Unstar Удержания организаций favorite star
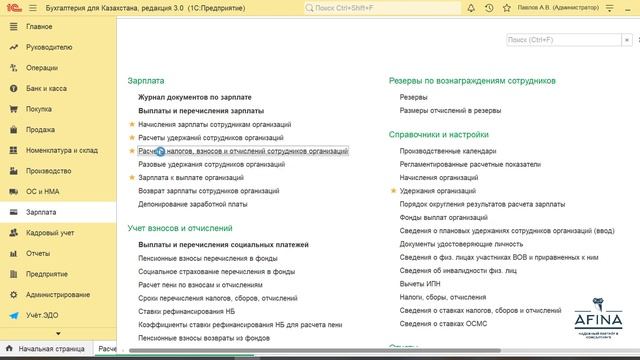The width and height of the screenshot is (640, 360). click(393, 191)
